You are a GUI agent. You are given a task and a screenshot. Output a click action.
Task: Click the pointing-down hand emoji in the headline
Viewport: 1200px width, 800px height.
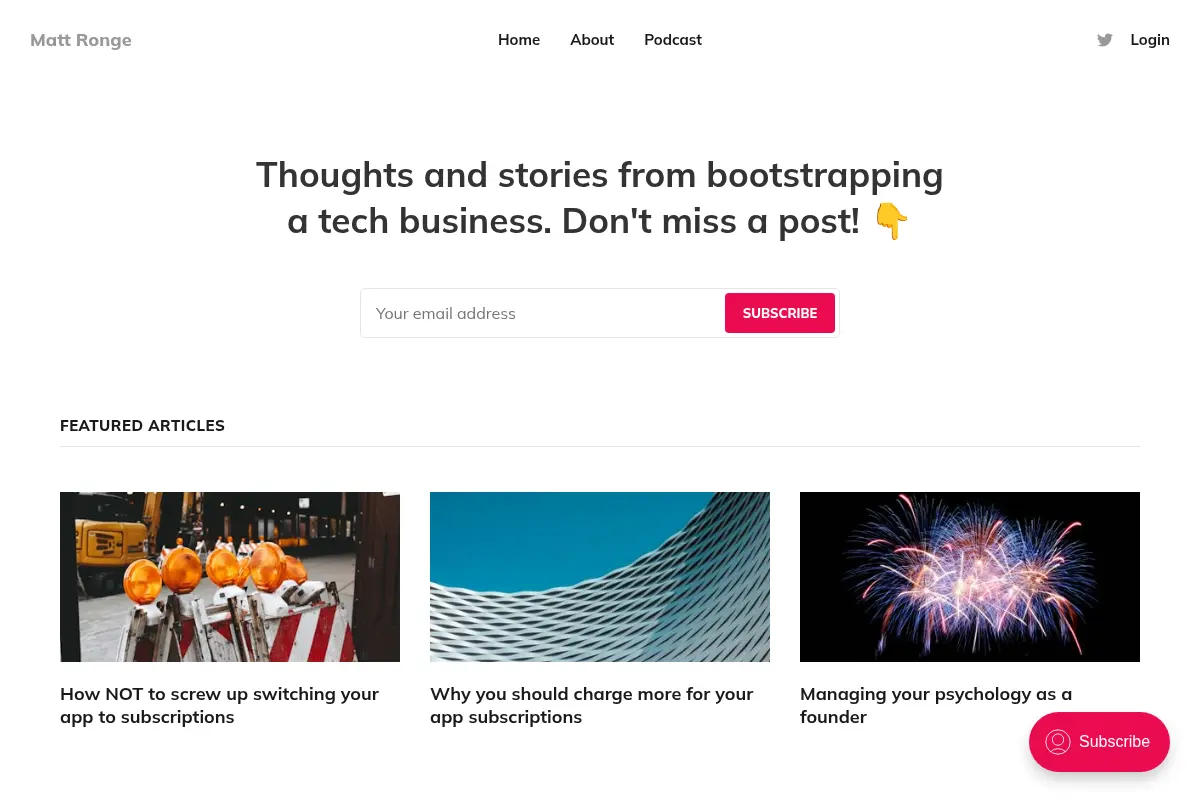(891, 221)
